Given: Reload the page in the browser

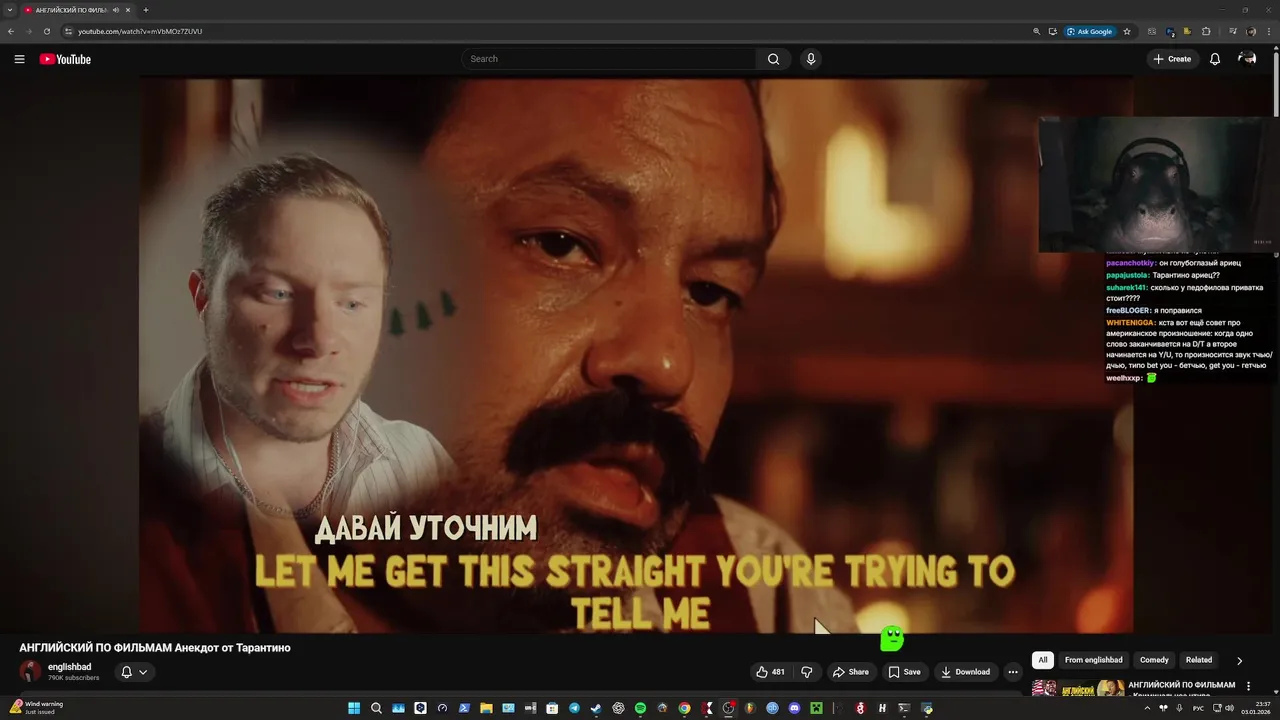Looking at the screenshot, I should pos(46,31).
